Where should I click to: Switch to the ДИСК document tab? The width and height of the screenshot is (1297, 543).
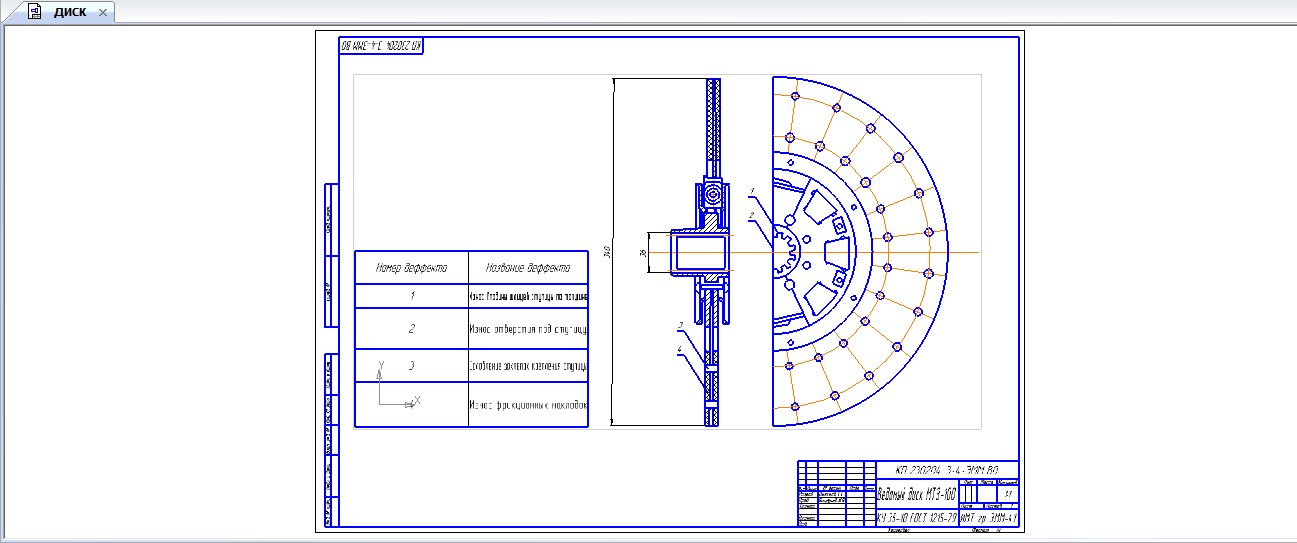[70, 12]
